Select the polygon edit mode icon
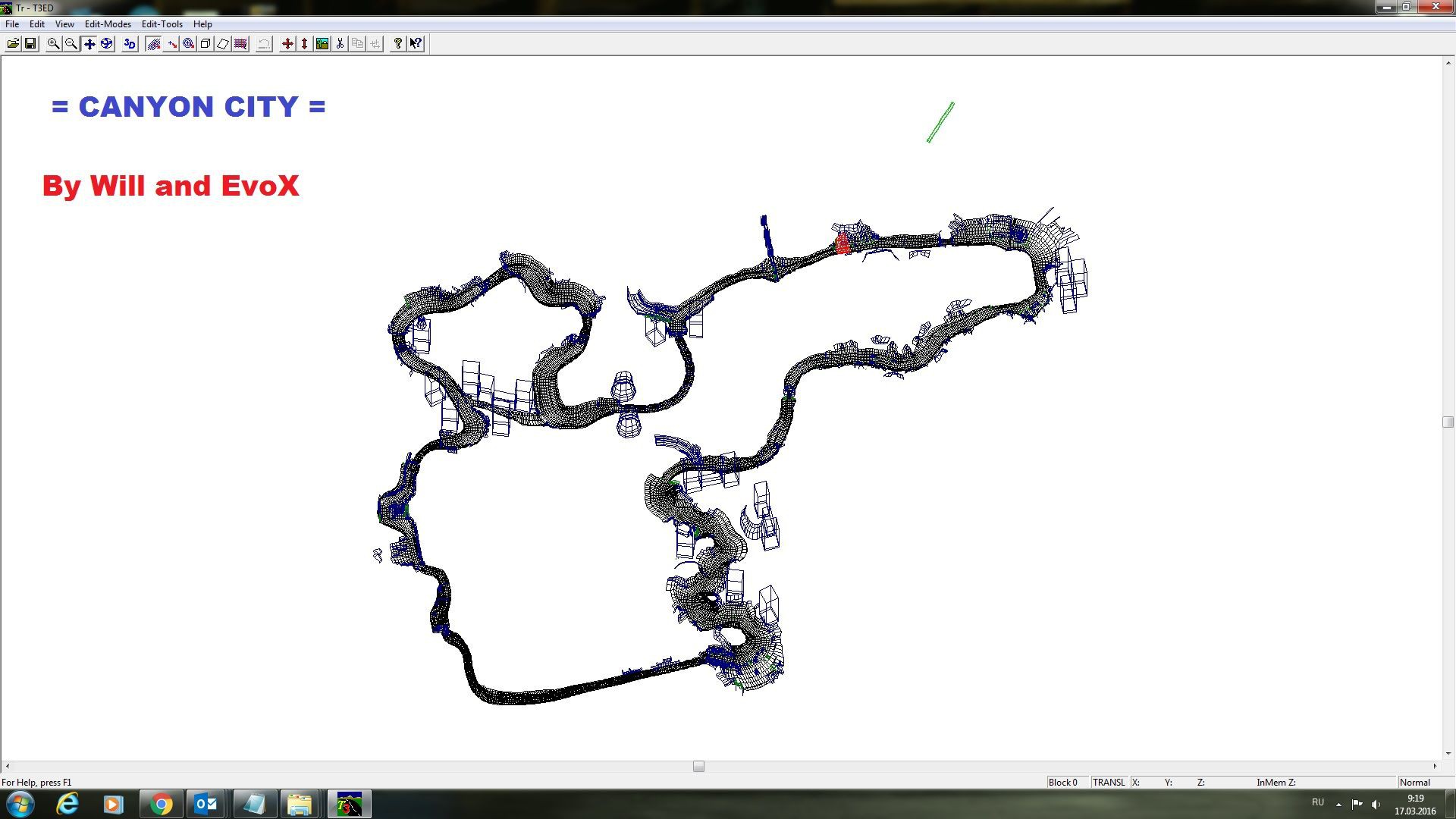Image resolution: width=1456 pixels, height=819 pixels. 223,44
